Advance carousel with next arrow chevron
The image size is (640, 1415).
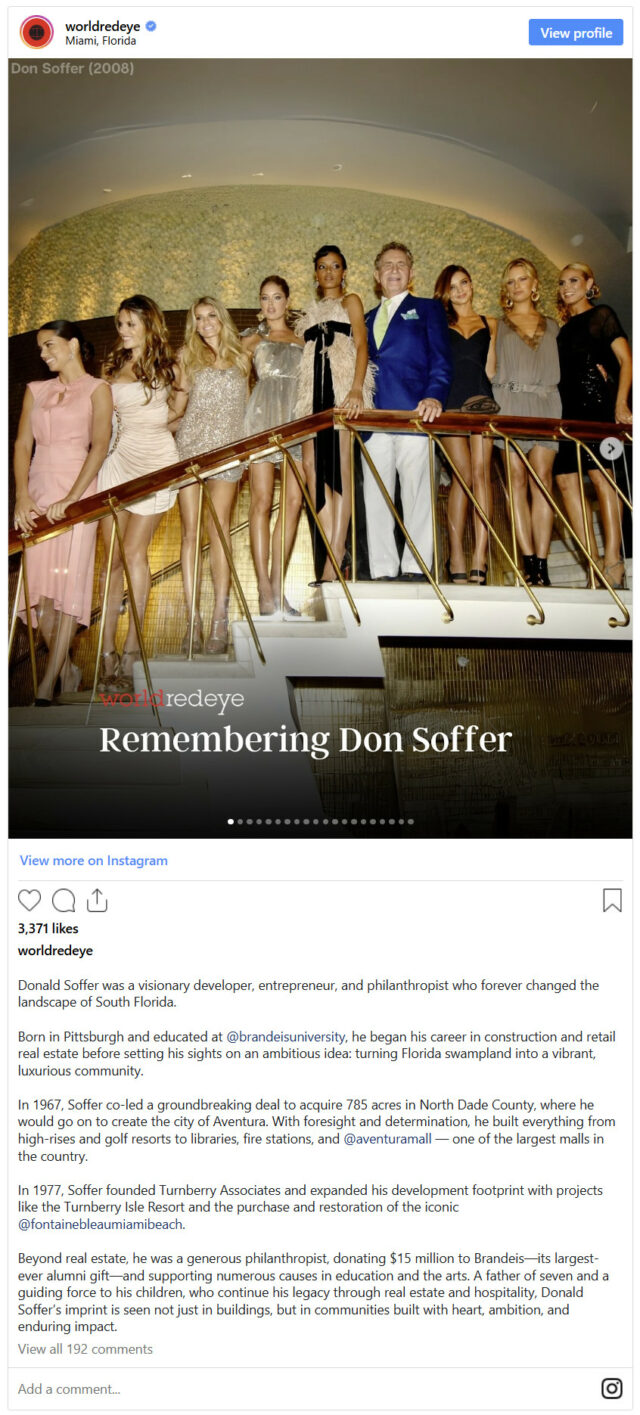click(610, 449)
